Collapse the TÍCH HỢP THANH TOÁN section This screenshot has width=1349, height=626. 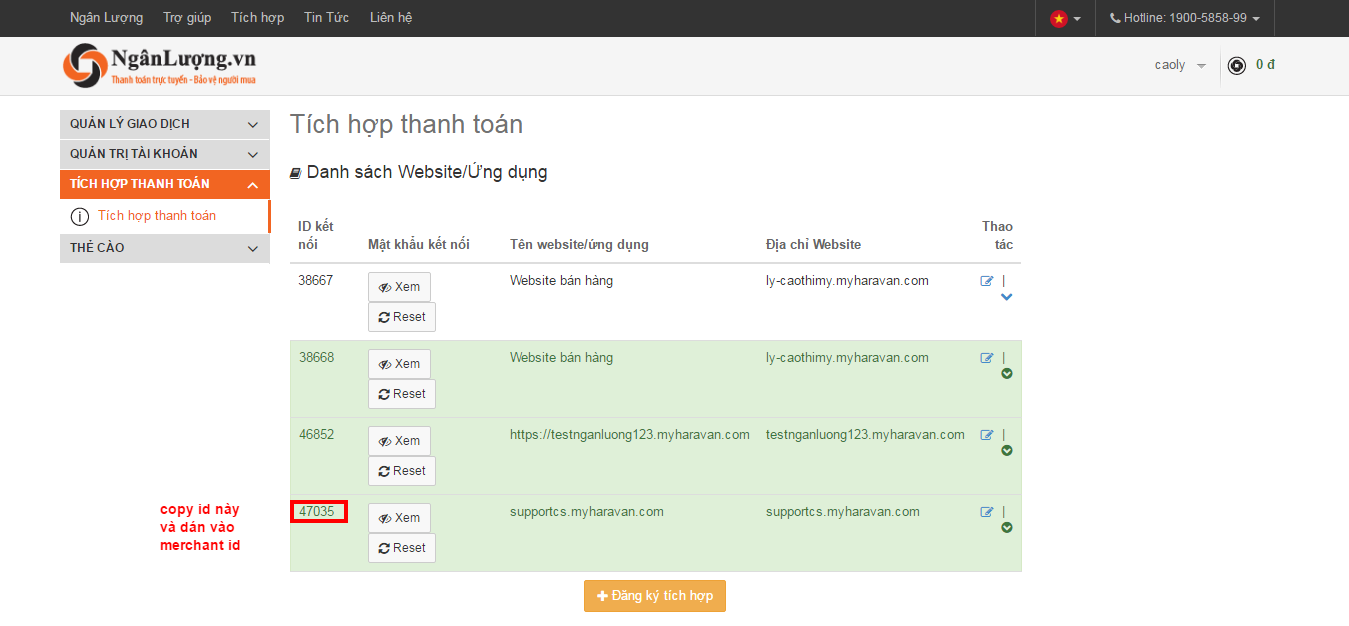[165, 184]
